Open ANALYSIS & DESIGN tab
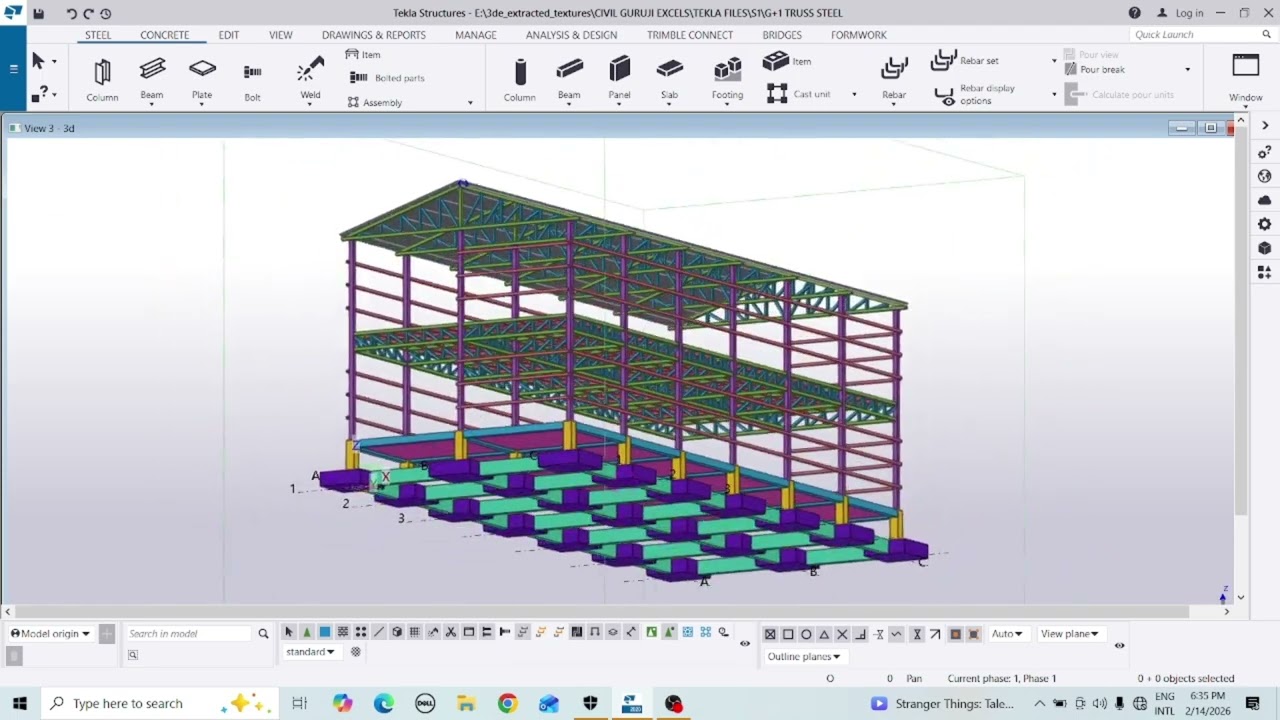1280x720 pixels. [x=571, y=35]
